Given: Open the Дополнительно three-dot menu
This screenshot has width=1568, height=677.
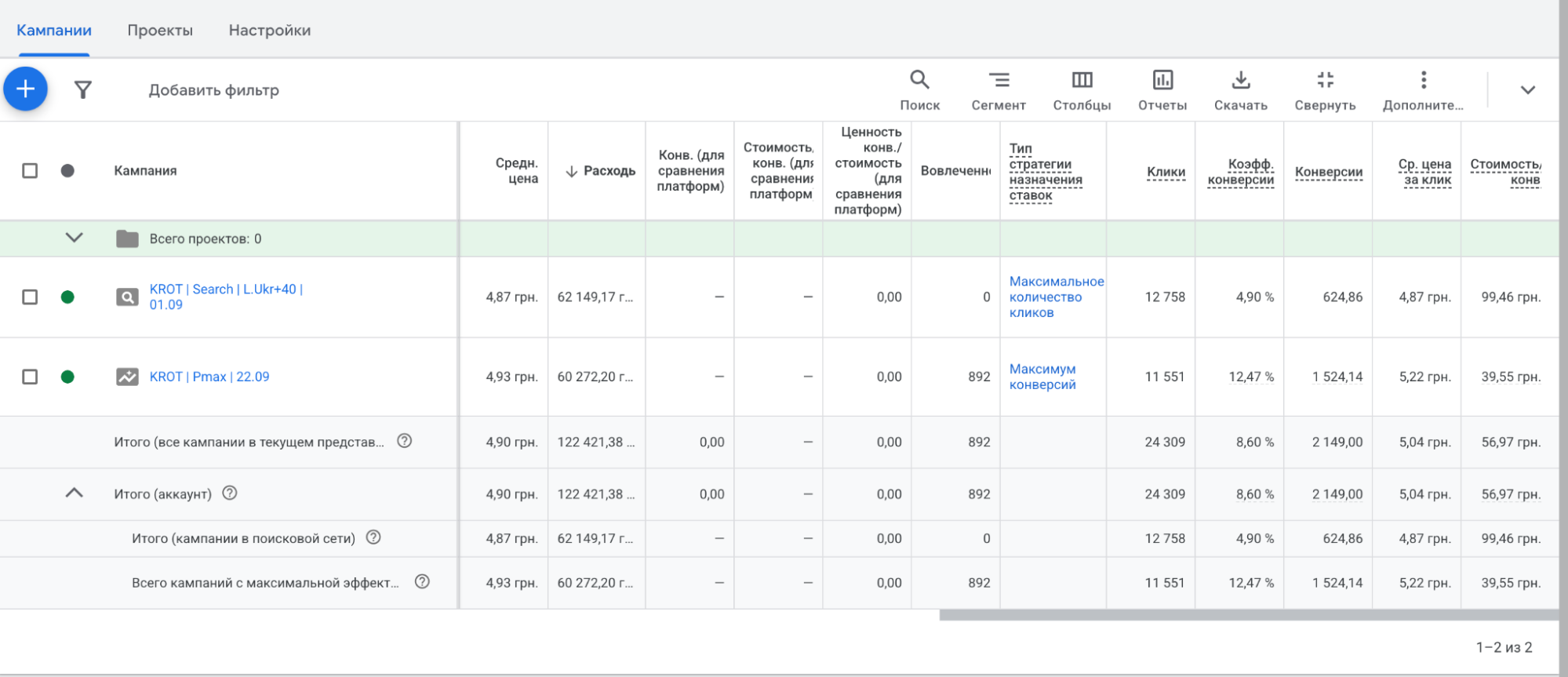Looking at the screenshot, I should (1423, 90).
